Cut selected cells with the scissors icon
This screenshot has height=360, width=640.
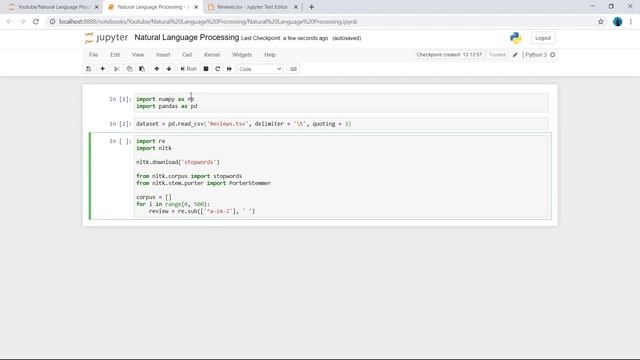tap(116, 69)
